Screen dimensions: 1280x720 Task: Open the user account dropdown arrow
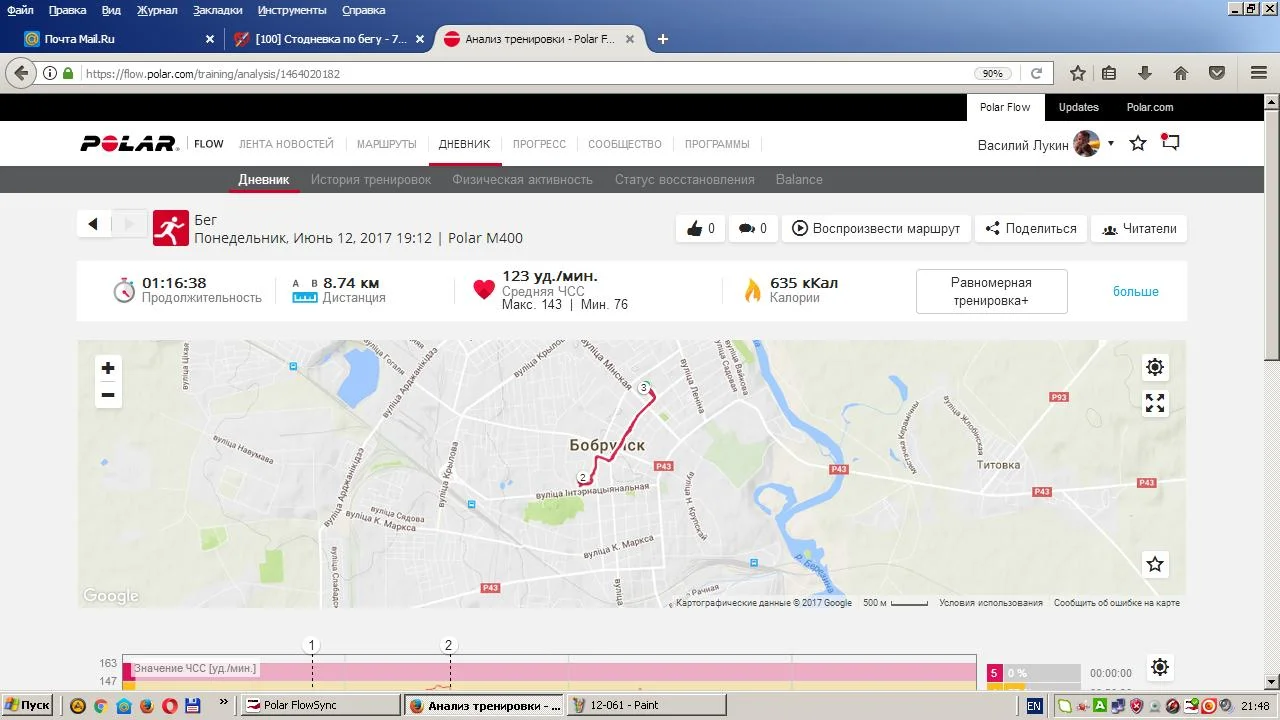point(1110,144)
